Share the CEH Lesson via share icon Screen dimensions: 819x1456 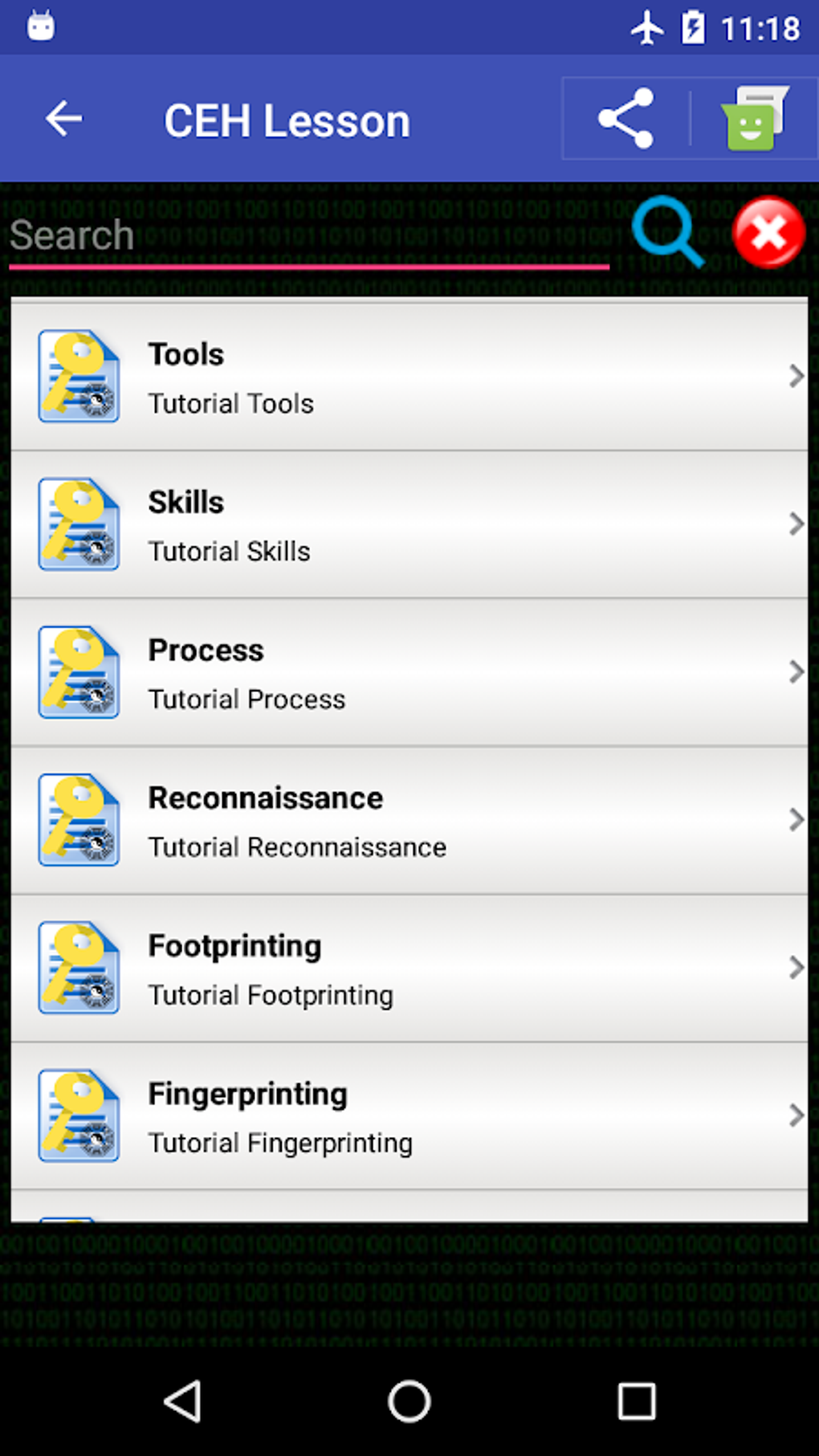(625, 119)
